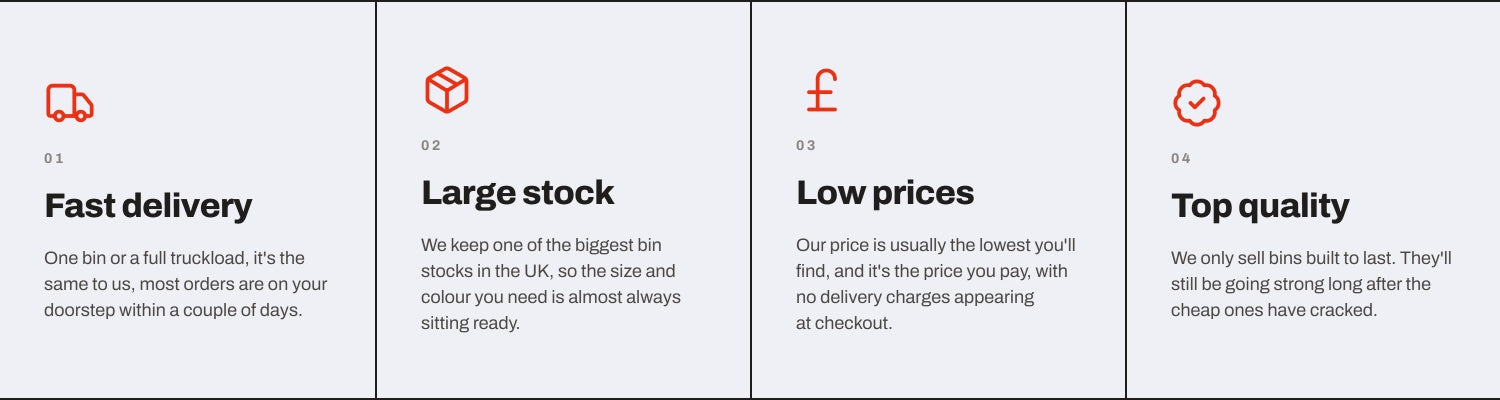Screen dimensions: 1500x400
Task: Click the text about one bin or truckload
Action: (x=186, y=284)
